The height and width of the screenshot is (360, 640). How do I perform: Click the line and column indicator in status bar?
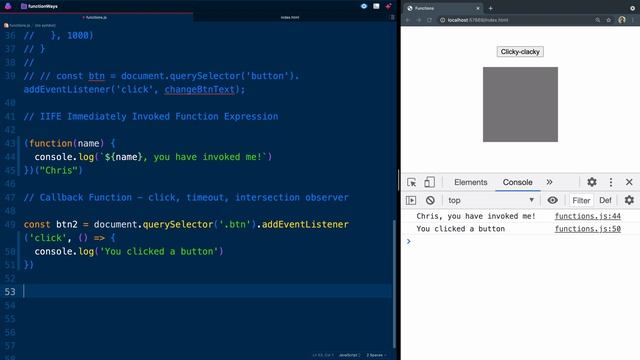[x=323, y=355]
